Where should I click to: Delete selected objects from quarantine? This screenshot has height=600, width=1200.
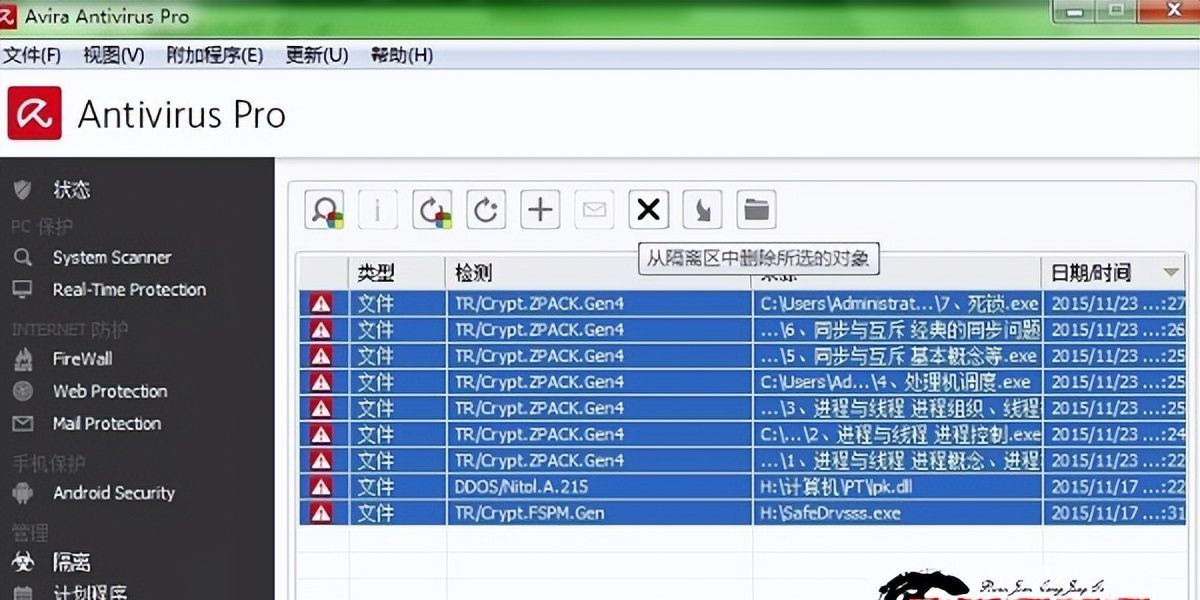pyautogui.click(x=648, y=210)
